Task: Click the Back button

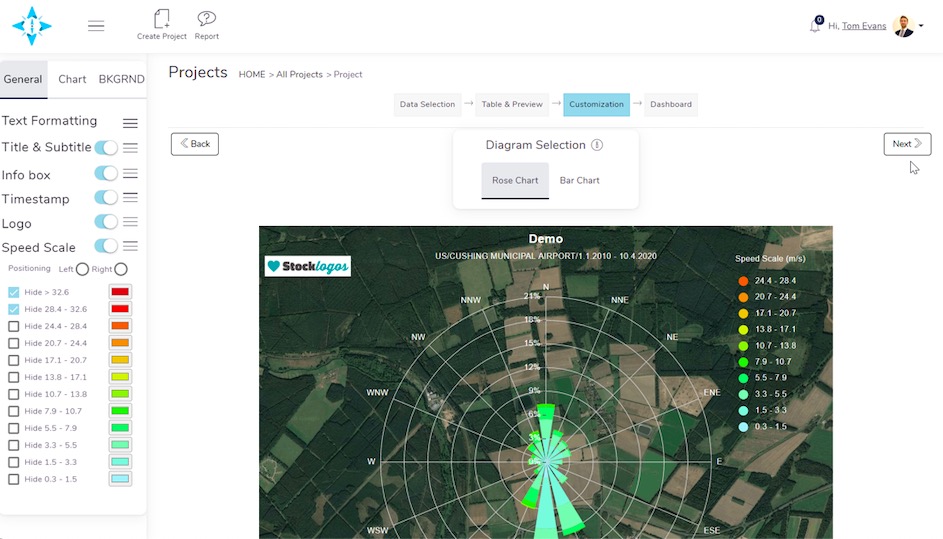Action: point(195,144)
